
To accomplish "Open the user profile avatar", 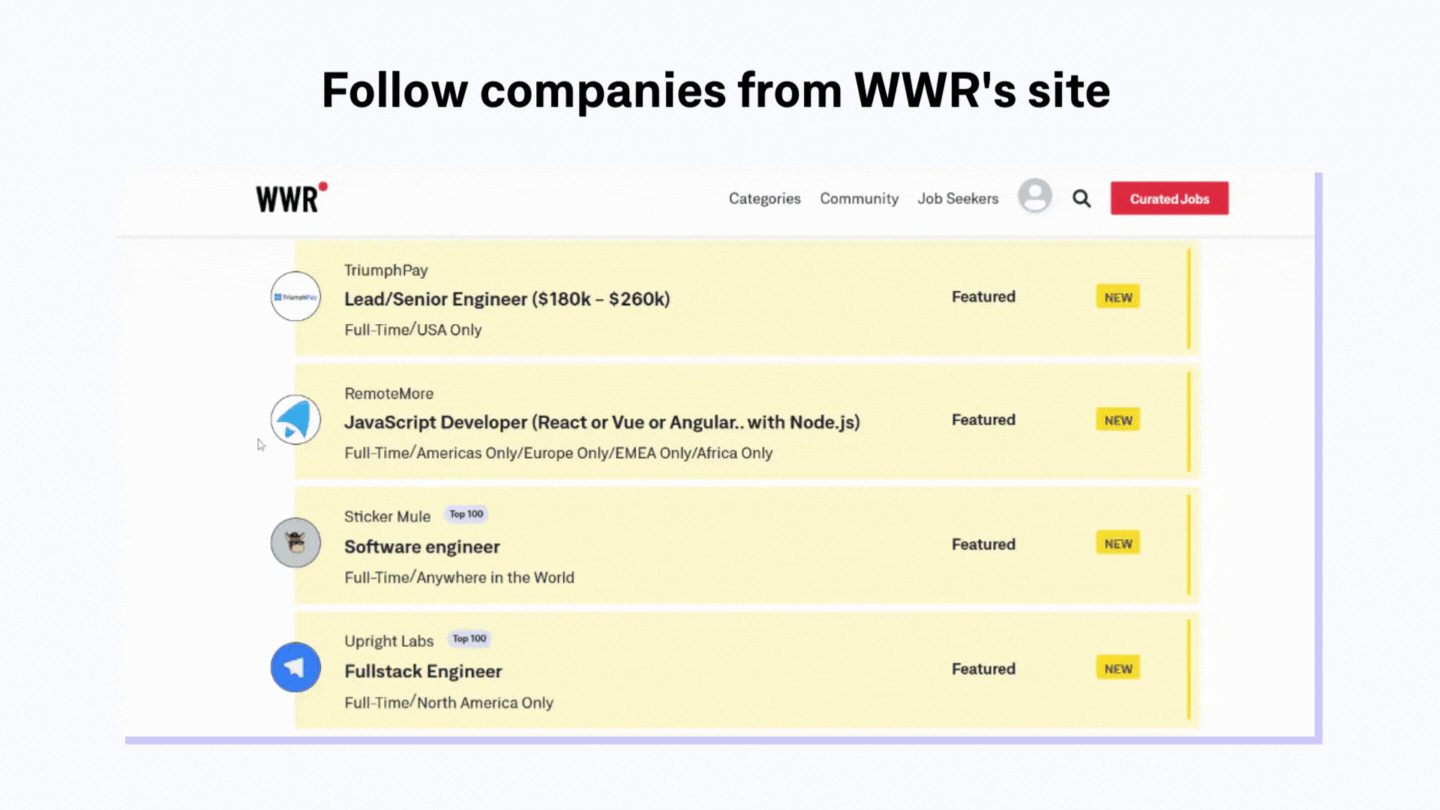I will point(1035,196).
